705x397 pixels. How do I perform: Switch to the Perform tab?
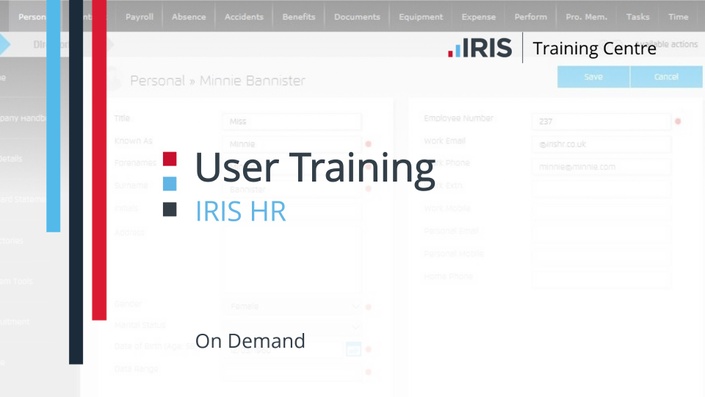pos(531,17)
